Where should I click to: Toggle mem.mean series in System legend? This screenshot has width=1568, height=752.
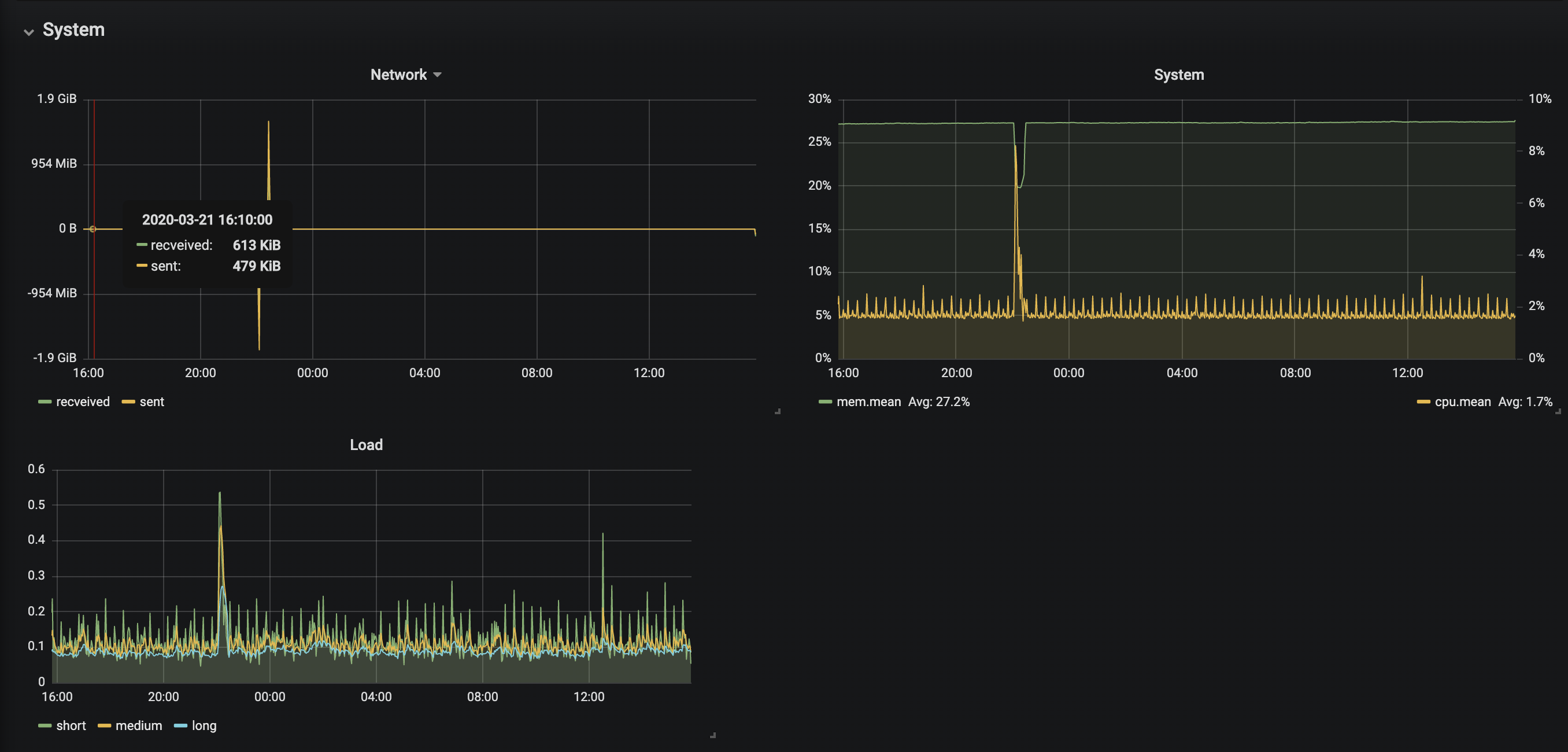868,402
